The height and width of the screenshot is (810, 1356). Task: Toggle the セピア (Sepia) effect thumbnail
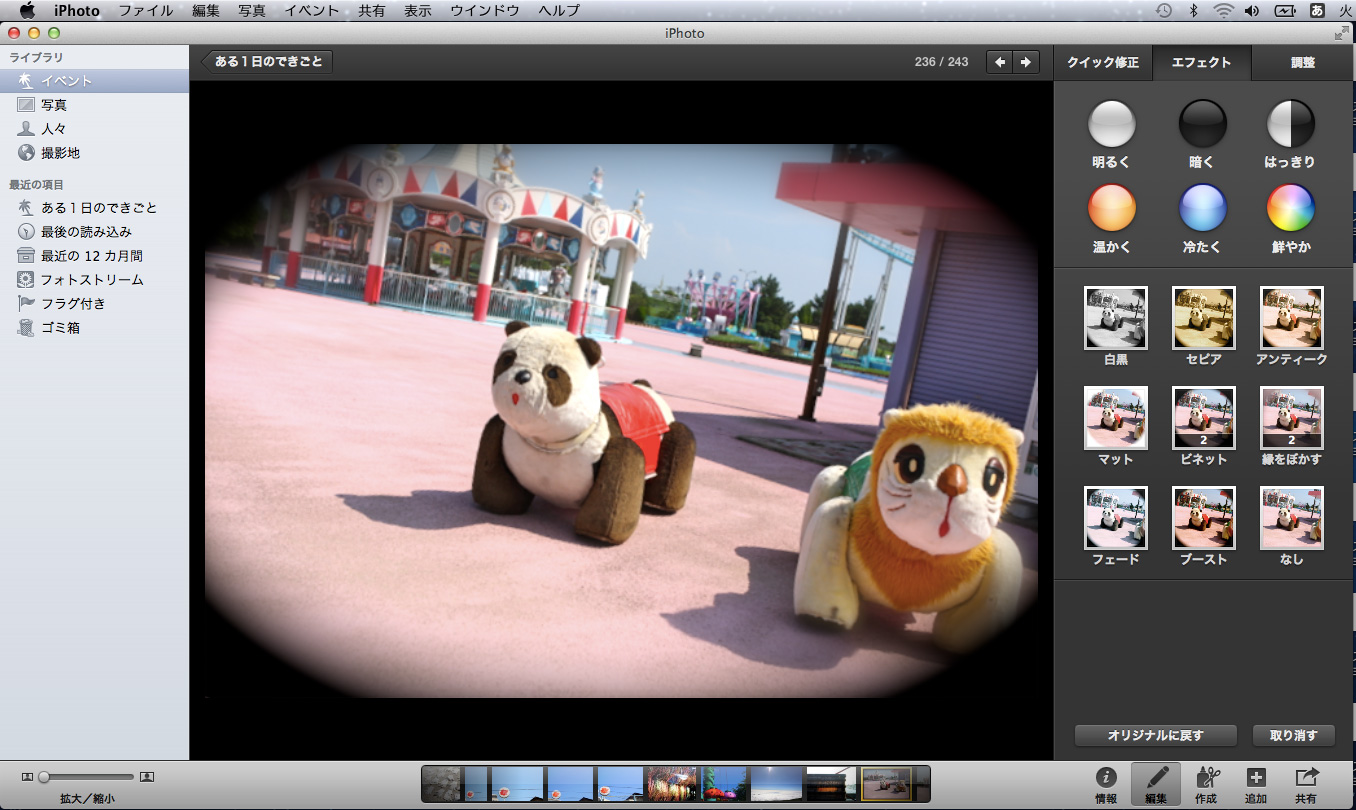point(1204,318)
